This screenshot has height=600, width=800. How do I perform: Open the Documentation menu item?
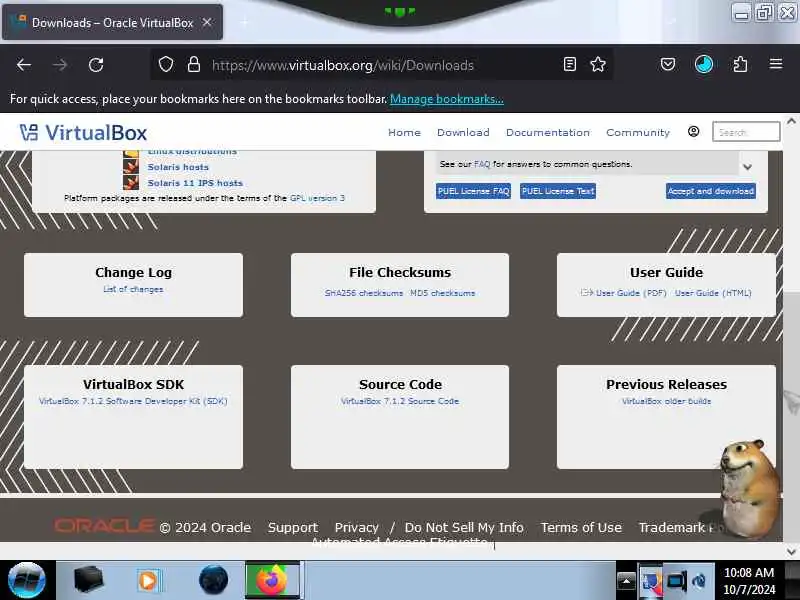(547, 133)
